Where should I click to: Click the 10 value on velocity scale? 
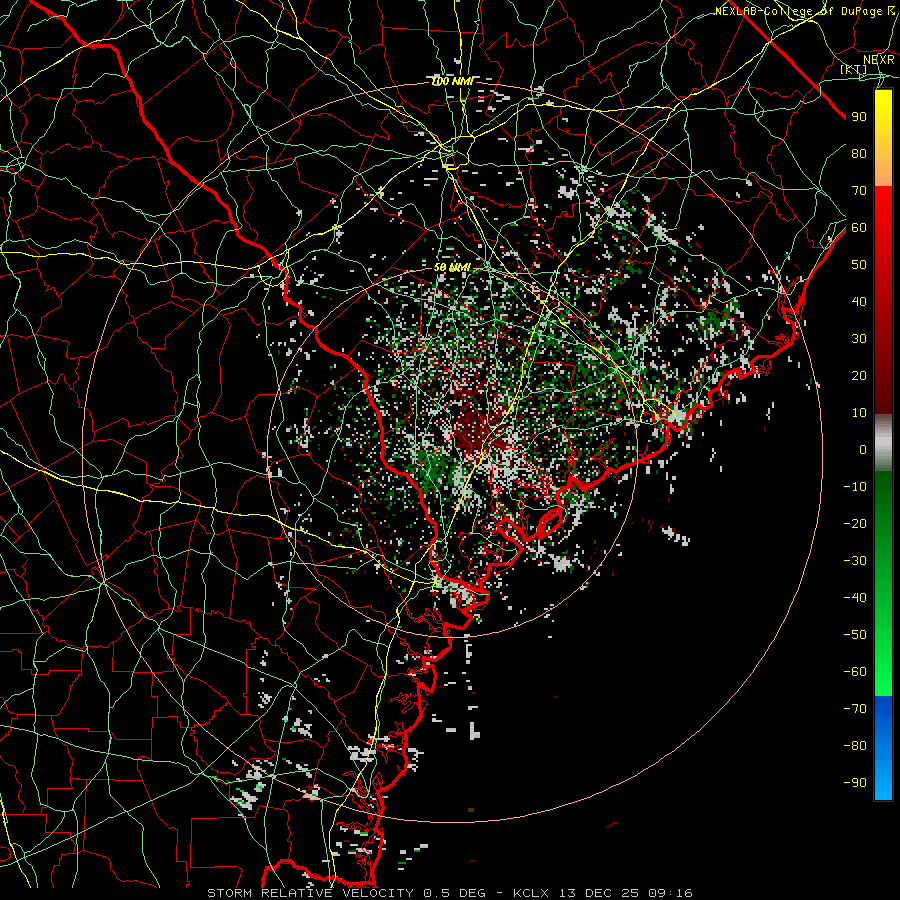(859, 413)
